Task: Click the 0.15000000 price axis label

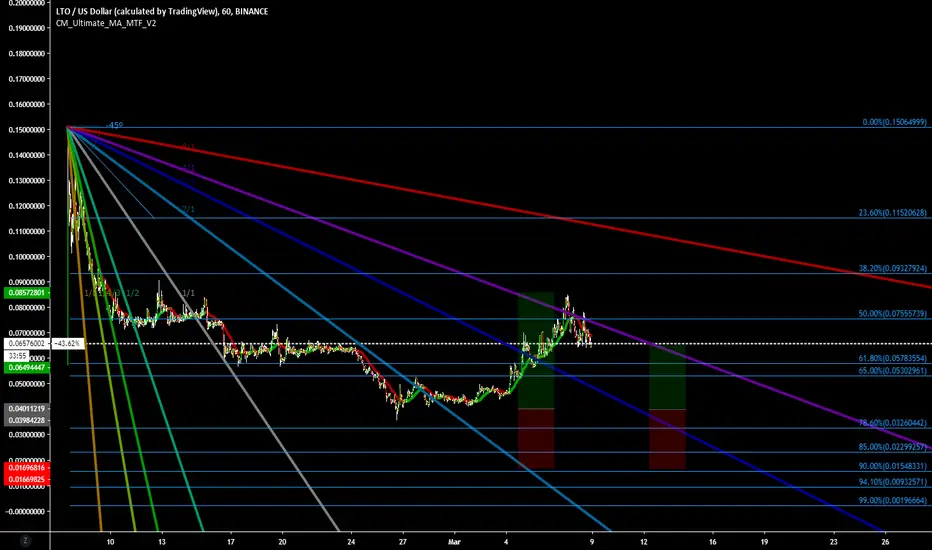Action: coord(27,130)
